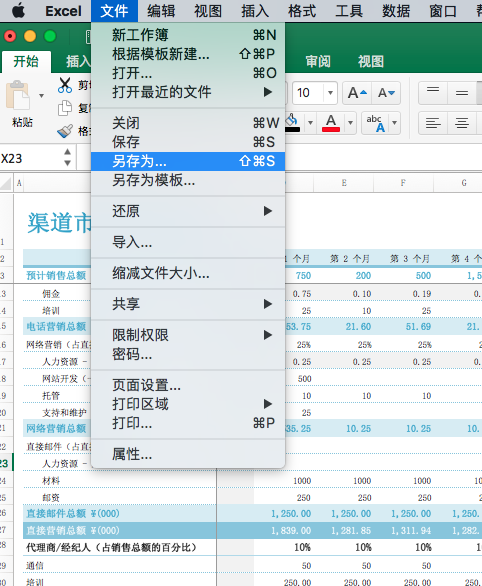Open the 编辑 menu in menu bar
This screenshot has height=586, width=482.
[x=161, y=11]
